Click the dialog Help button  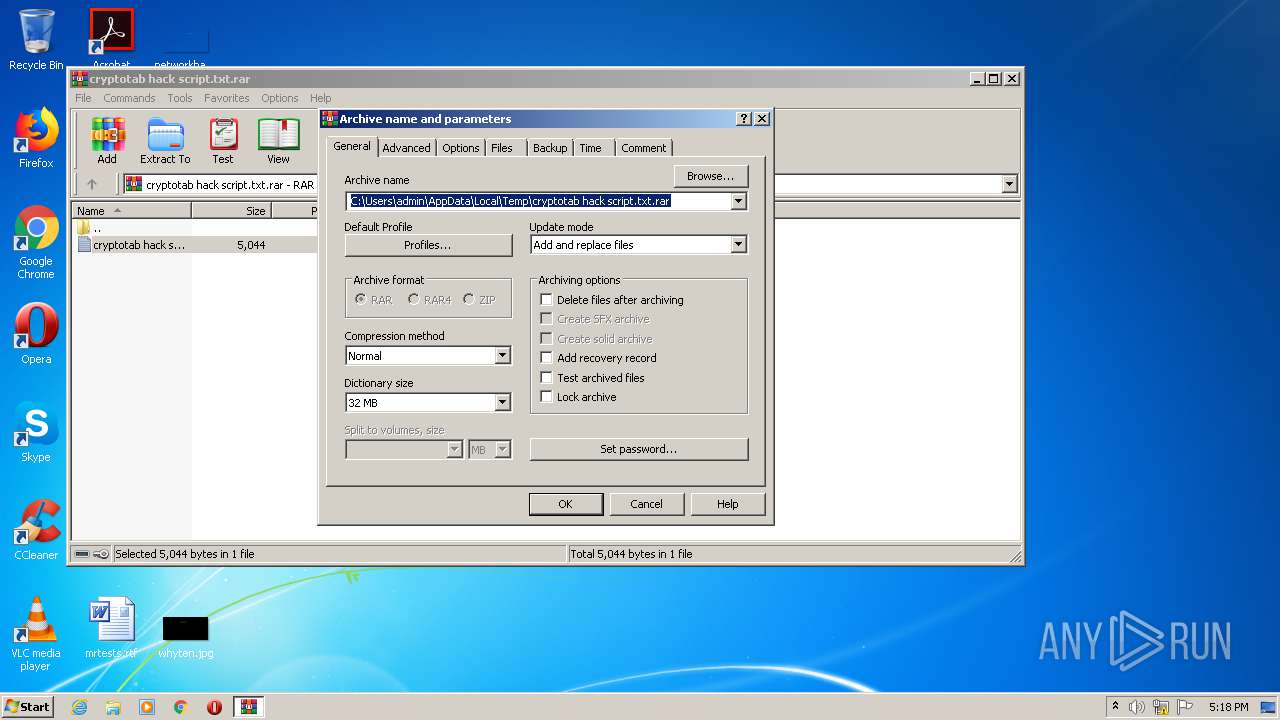(x=727, y=504)
